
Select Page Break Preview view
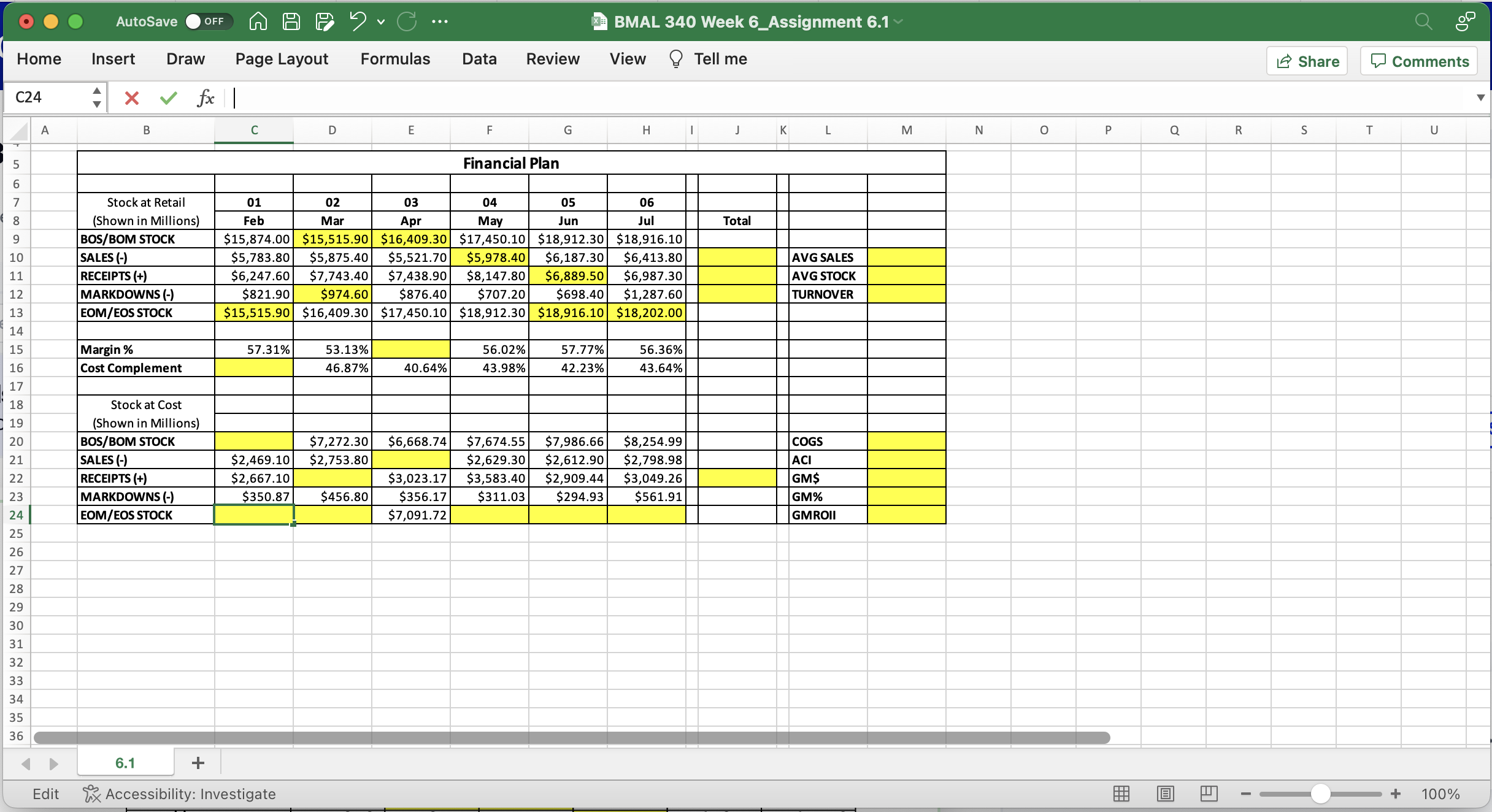pyautogui.click(x=1209, y=794)
